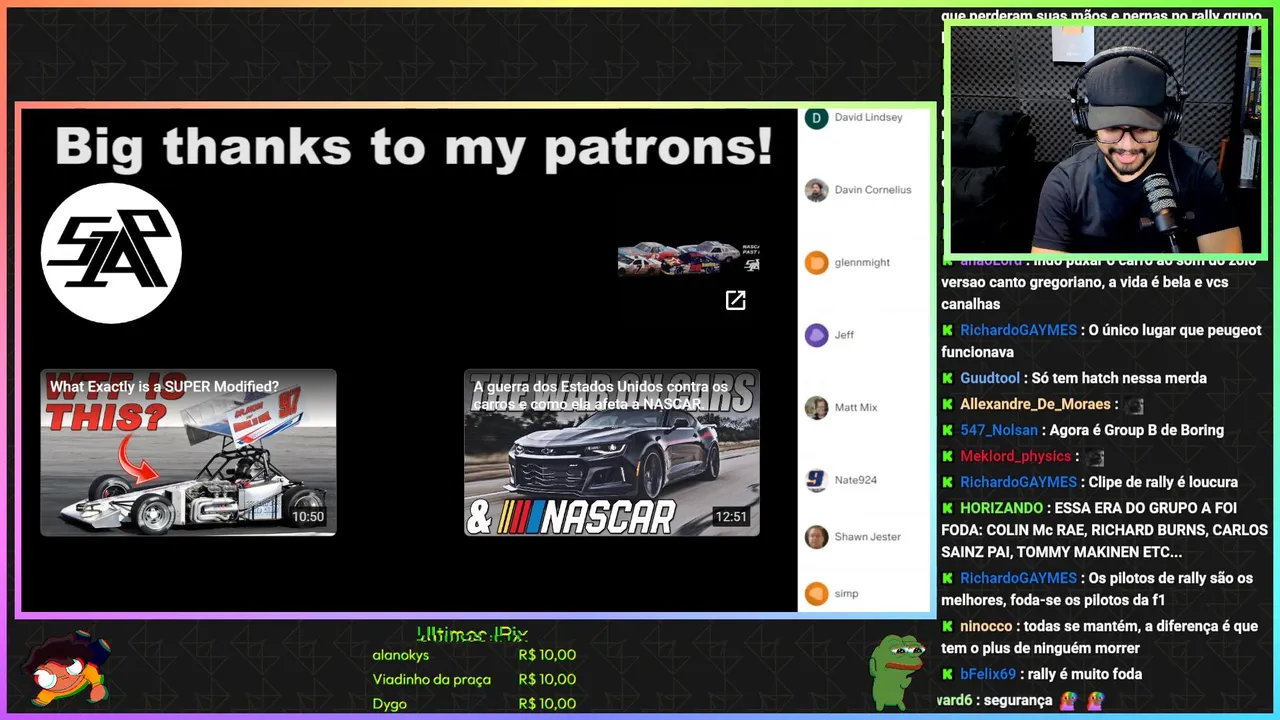
Task: Select the patron name Davin Cornelius
Action: [873, 189]
